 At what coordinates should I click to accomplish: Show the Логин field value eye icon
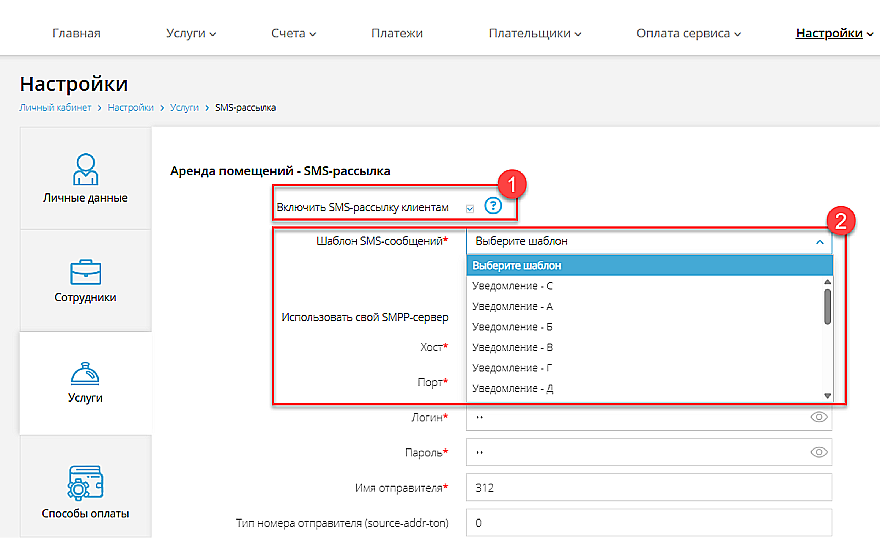819,417
